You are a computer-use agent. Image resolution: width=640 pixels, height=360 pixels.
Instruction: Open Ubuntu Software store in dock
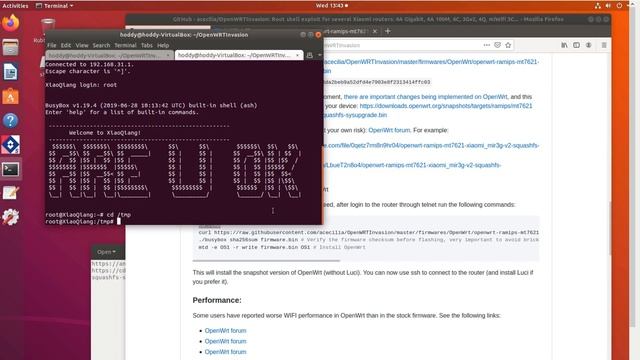click(11, 97)
